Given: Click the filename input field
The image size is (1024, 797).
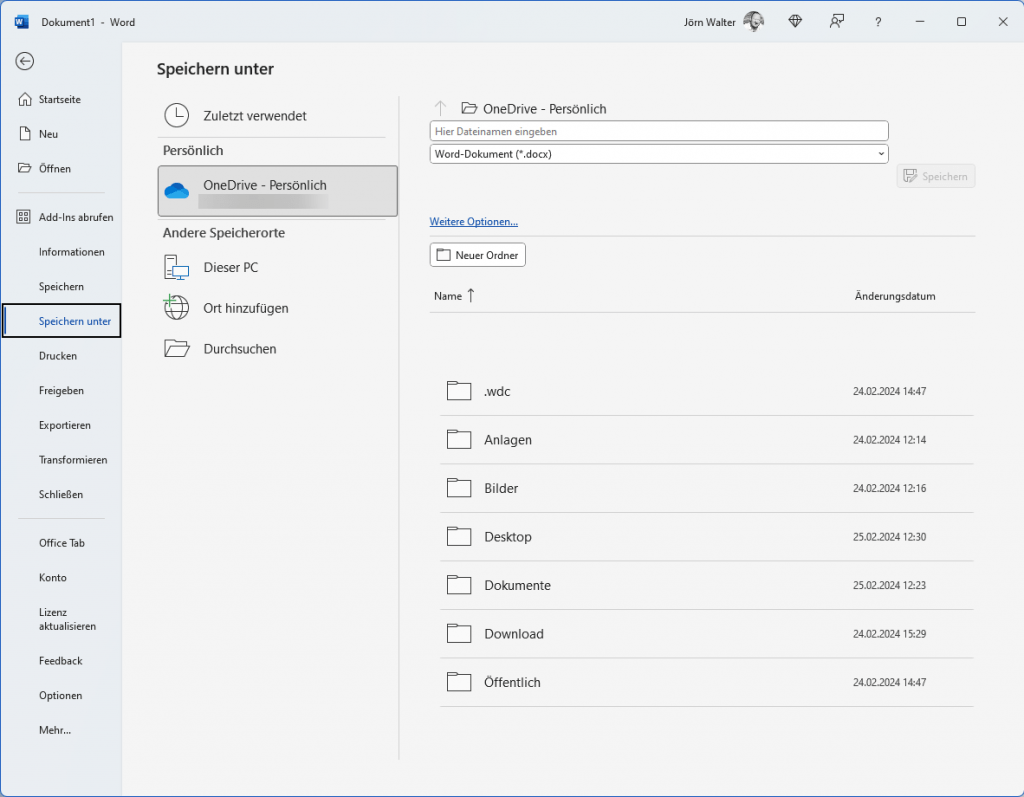Looking at the screenshot, I should 658,130.
